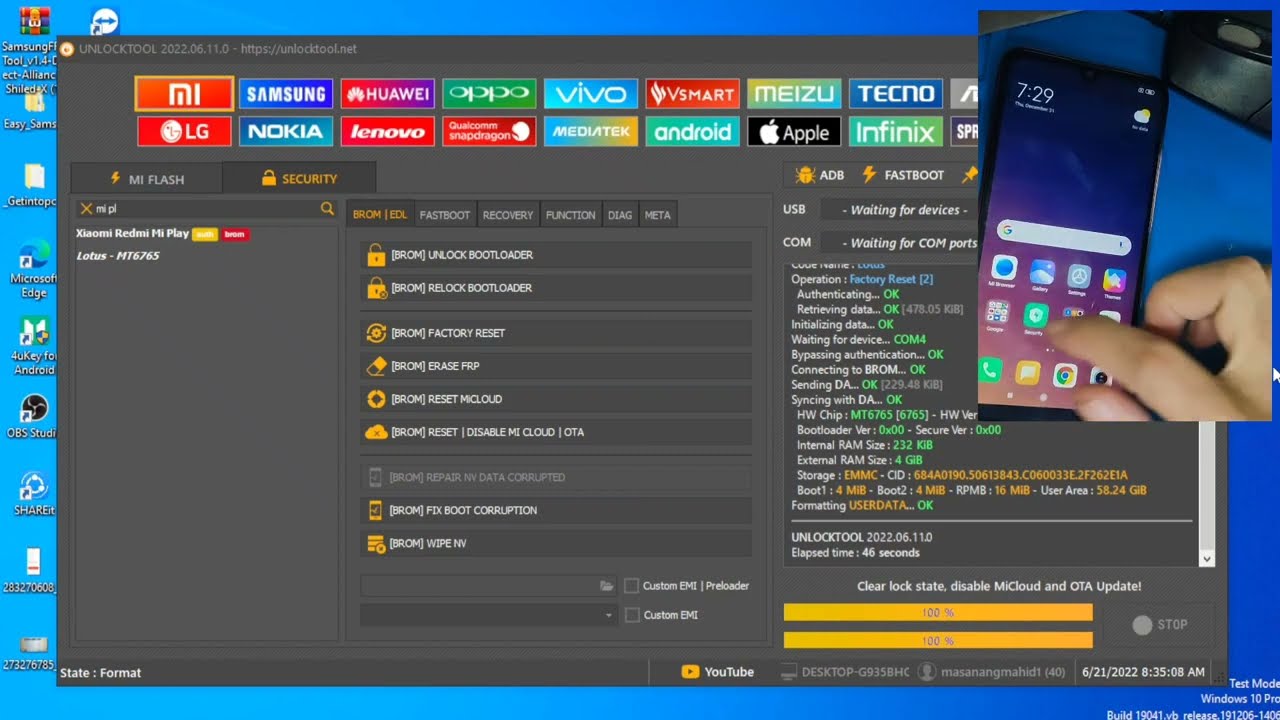Select the Mi (Xiaomi) brand icon

pos(184,94)
